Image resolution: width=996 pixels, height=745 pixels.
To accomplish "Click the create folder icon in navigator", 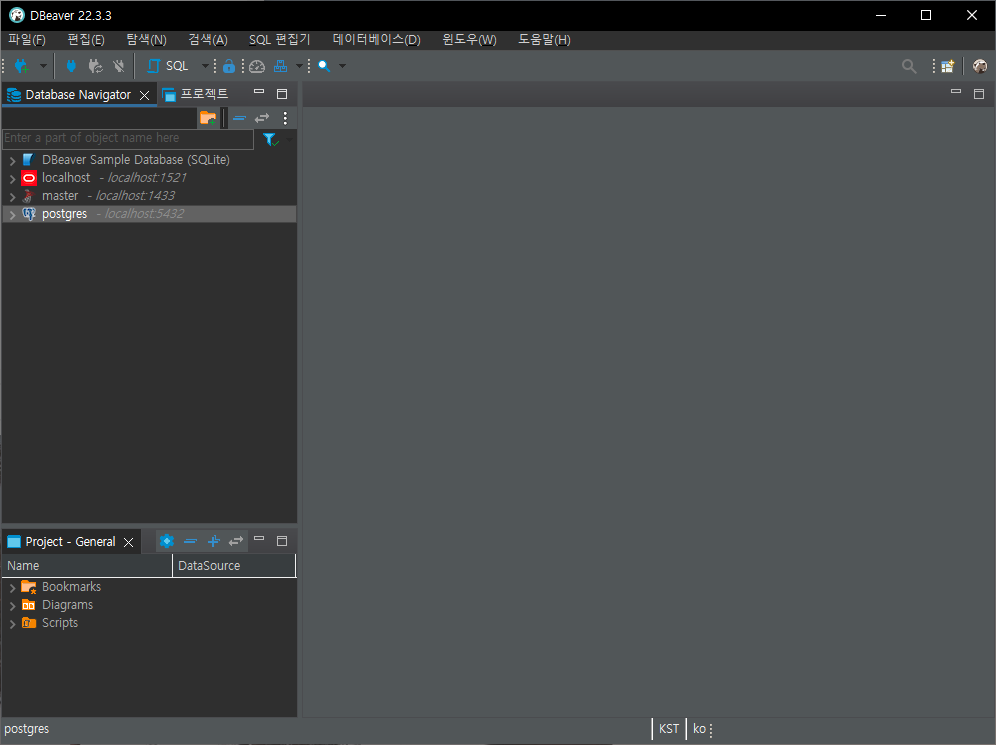I will point(208,117).
